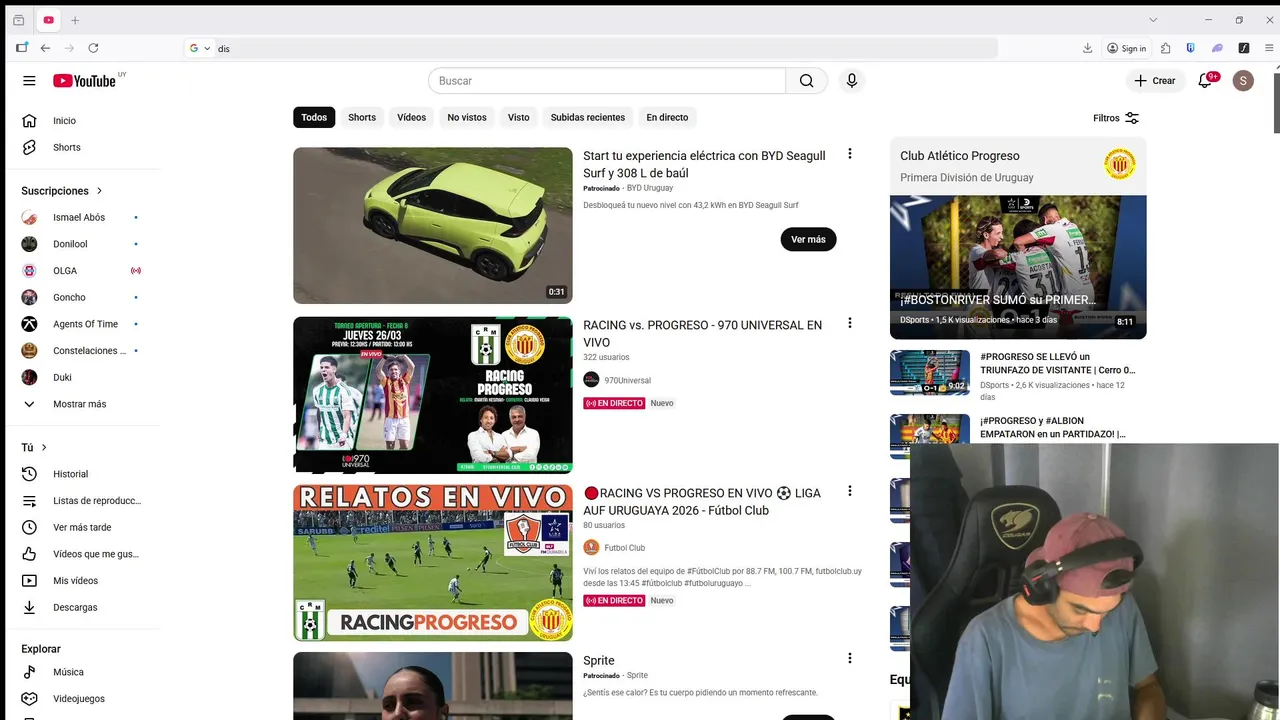Select the En directo filter chip
Screen dimensions: 1280x720
click(667, 118)
